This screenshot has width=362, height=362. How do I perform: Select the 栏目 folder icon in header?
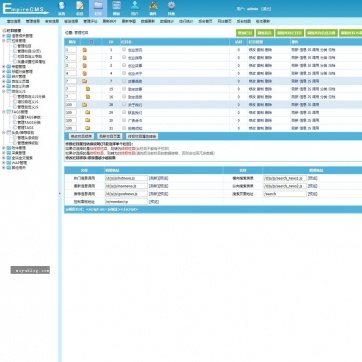(98, 8)
